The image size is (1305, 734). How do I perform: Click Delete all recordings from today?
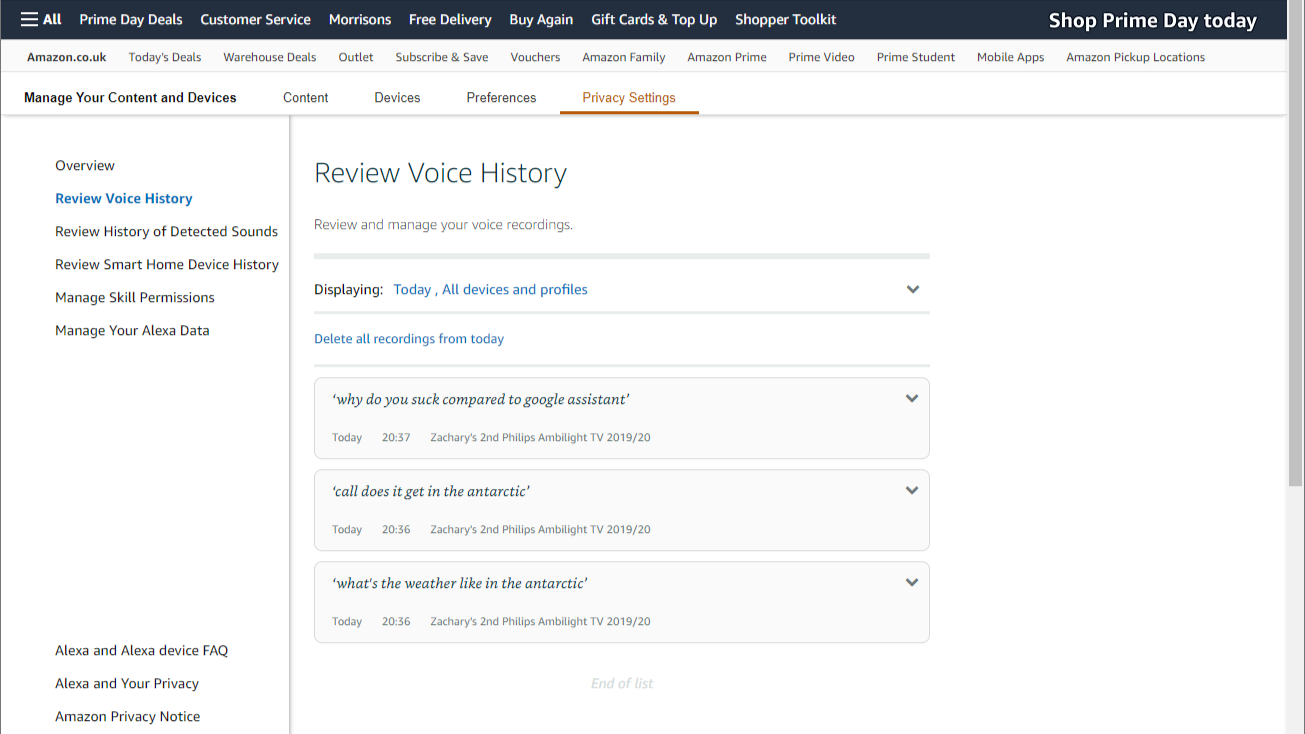pos(408,339)
